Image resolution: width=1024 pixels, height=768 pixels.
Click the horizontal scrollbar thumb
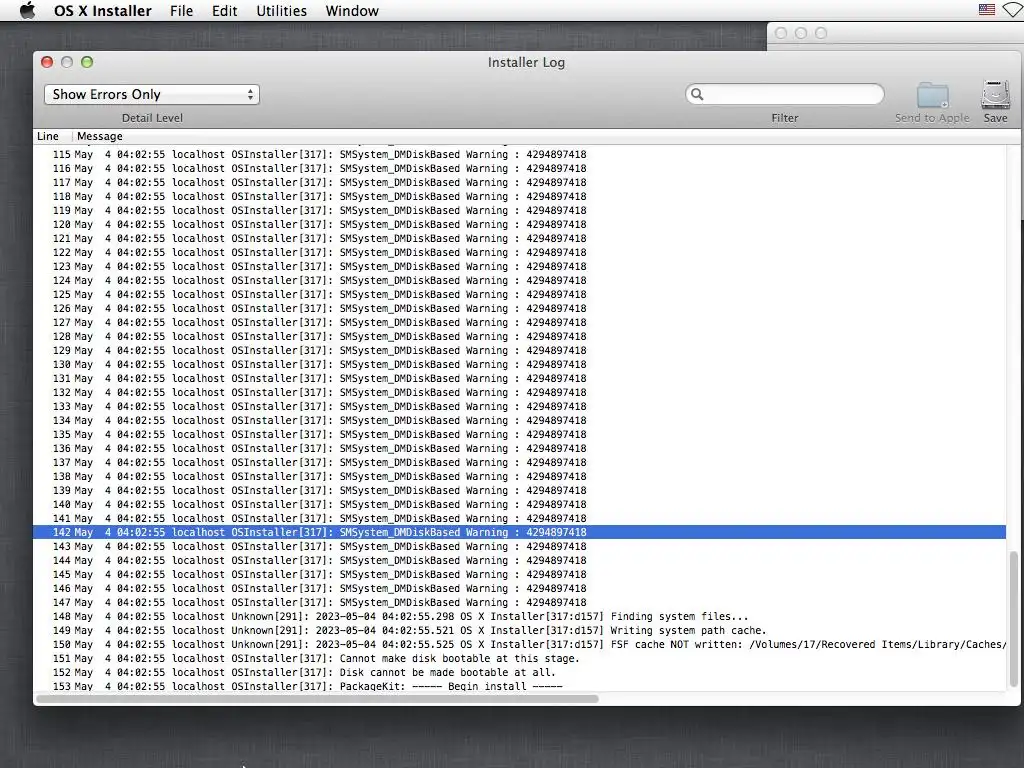pyautogui.click(x=317, y=699)
